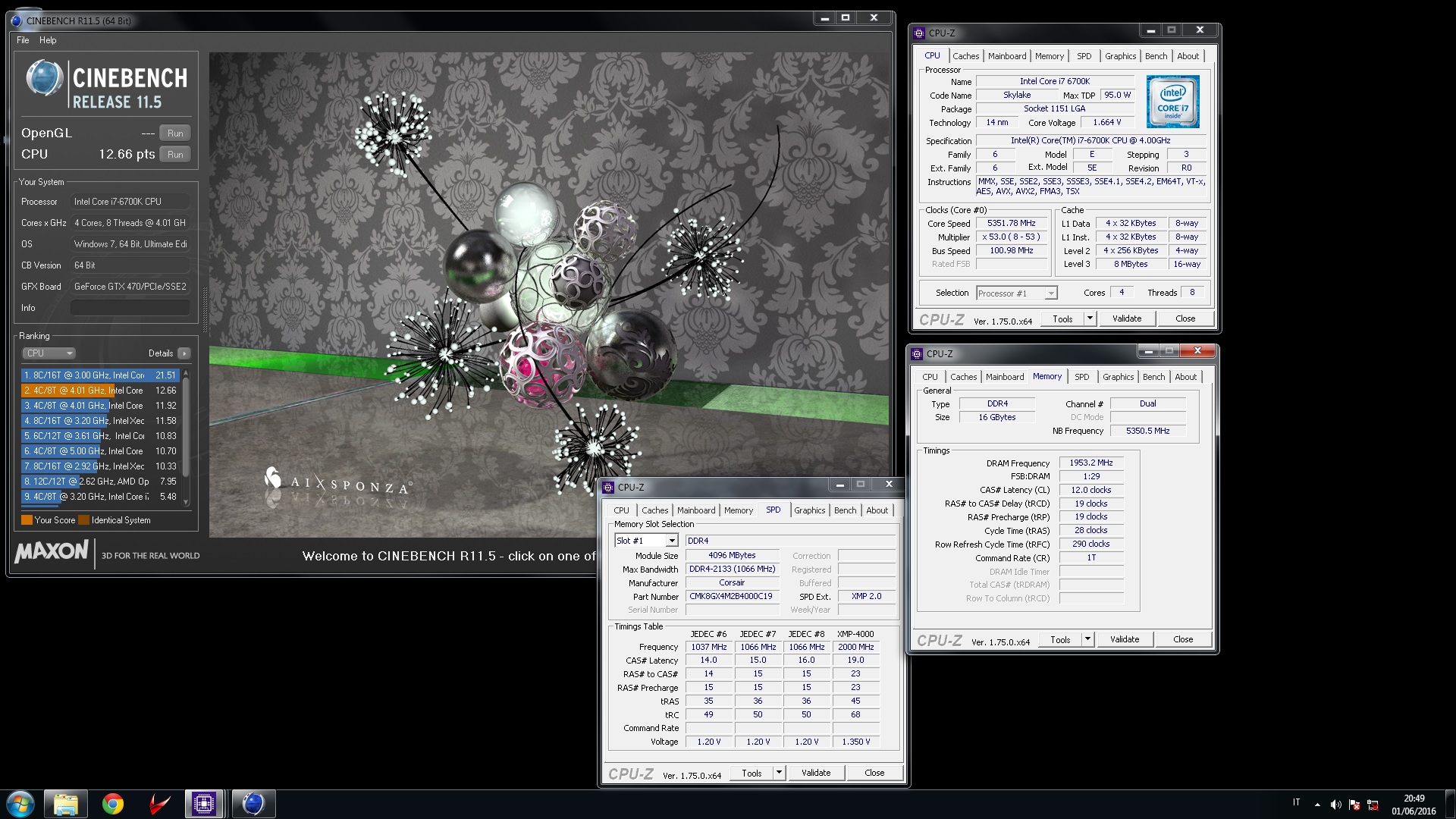Click Validate in CPU-Z SPD window
1456x819 pixels.
click(x=816, y=773)
